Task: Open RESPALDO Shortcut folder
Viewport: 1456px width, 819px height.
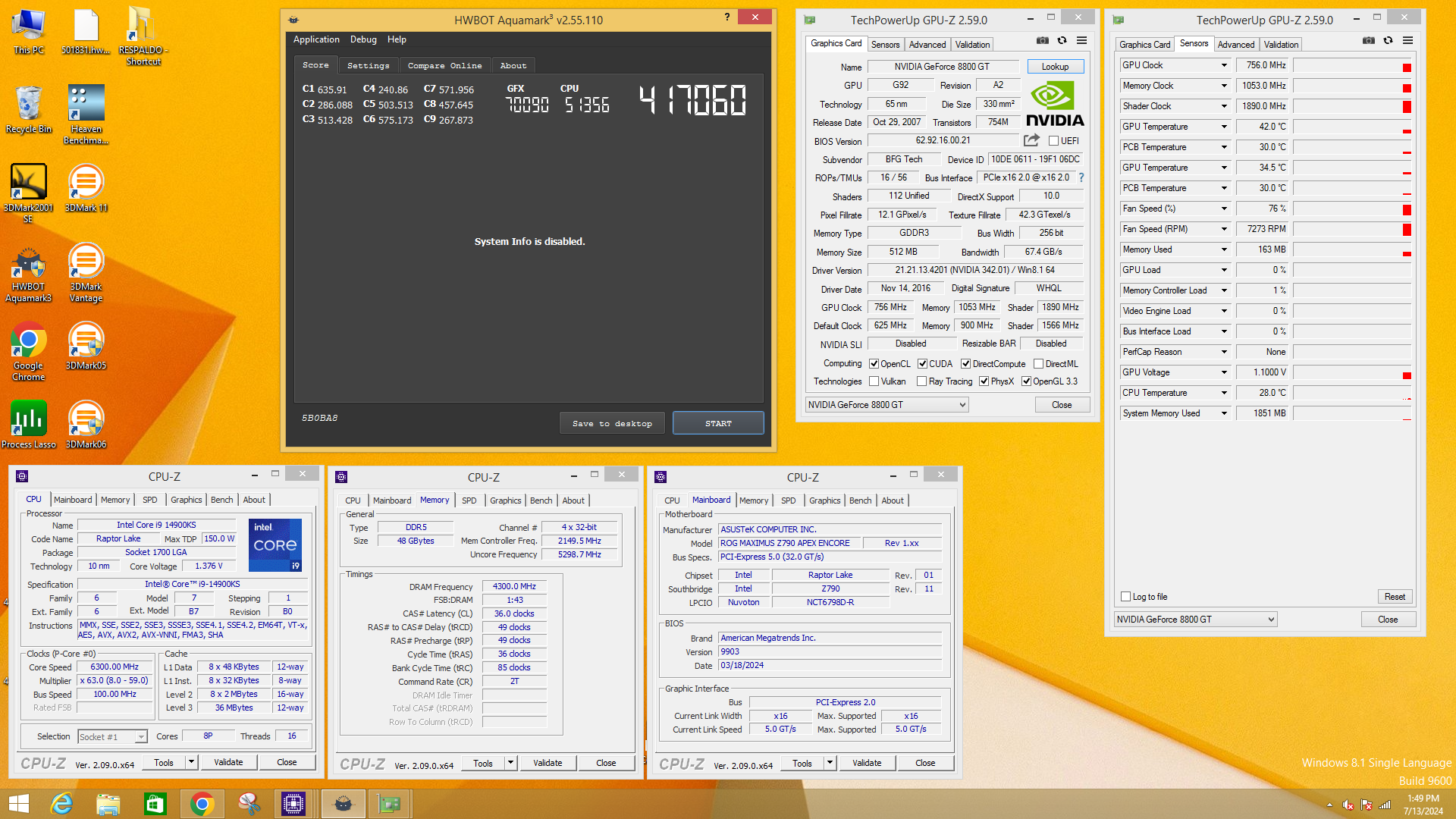Action: [x=143, y=36]
